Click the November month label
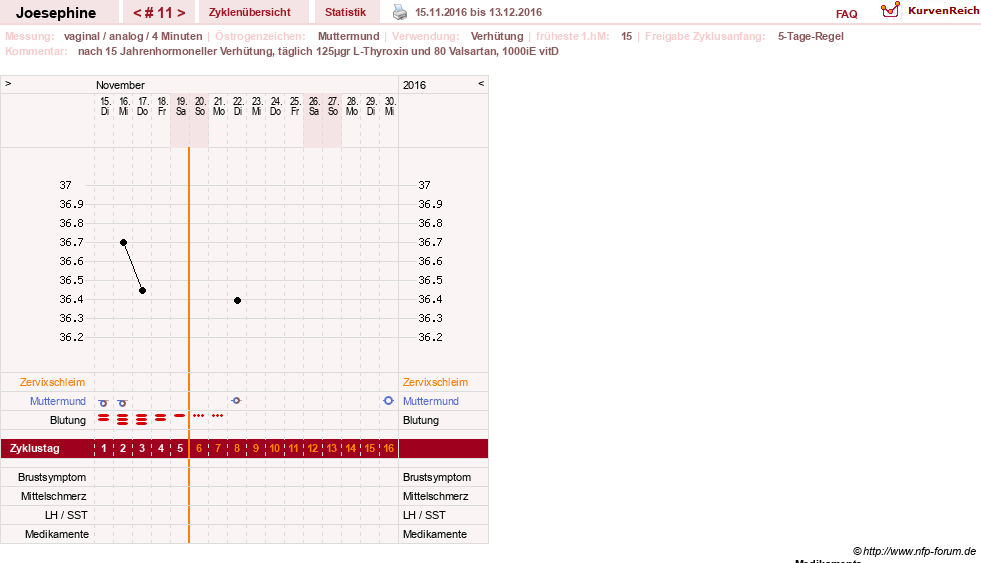Viewport: 981px width, 563px height. 120,85
